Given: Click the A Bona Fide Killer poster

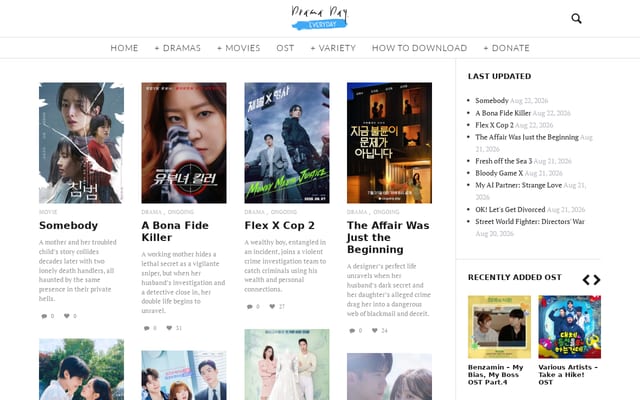Looking at the screenshot, I should click(x=184, y=143).
